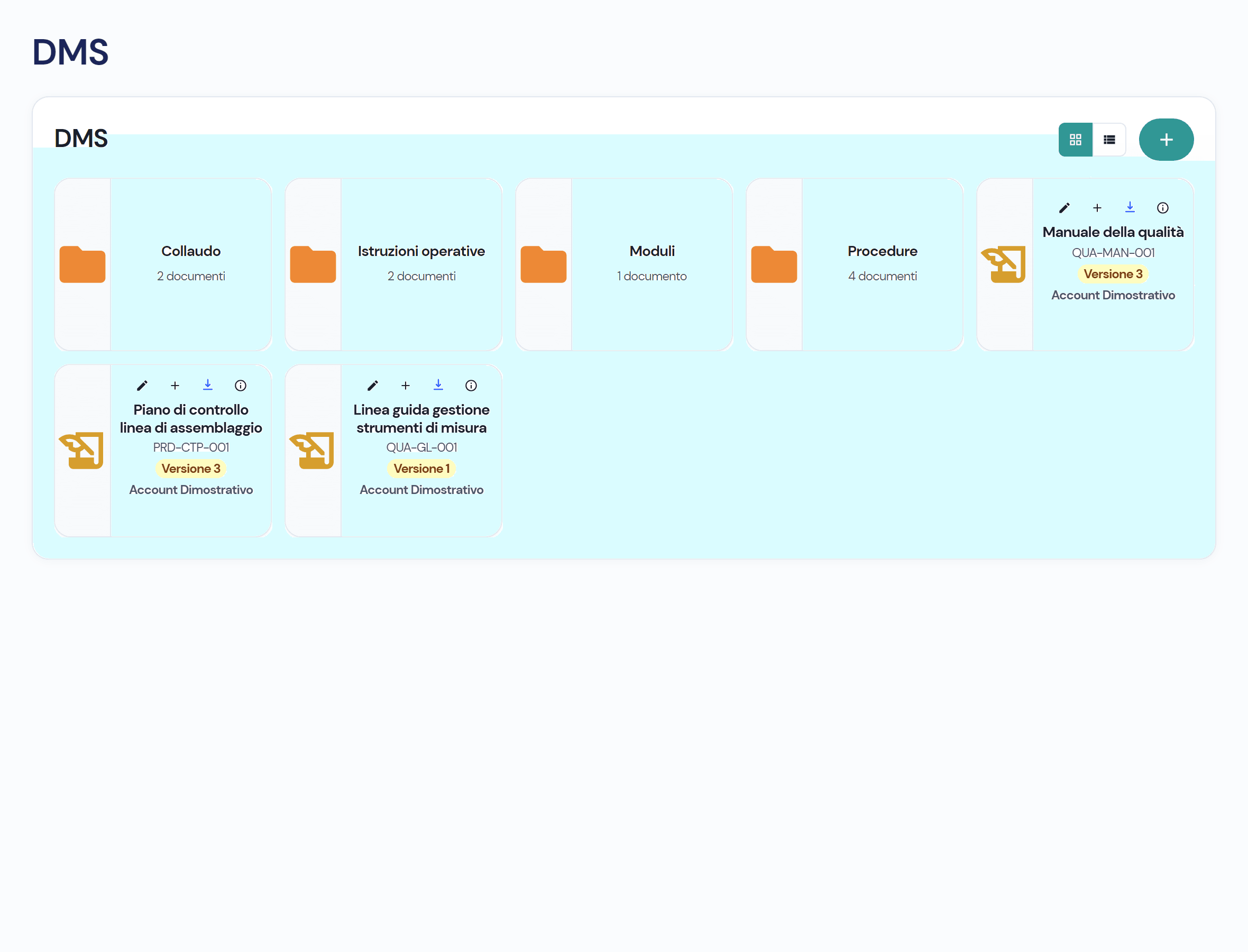Click Versione 3 badge on Manuale della qualità
Screen dimensions: 1248x952
[1113, 274]
